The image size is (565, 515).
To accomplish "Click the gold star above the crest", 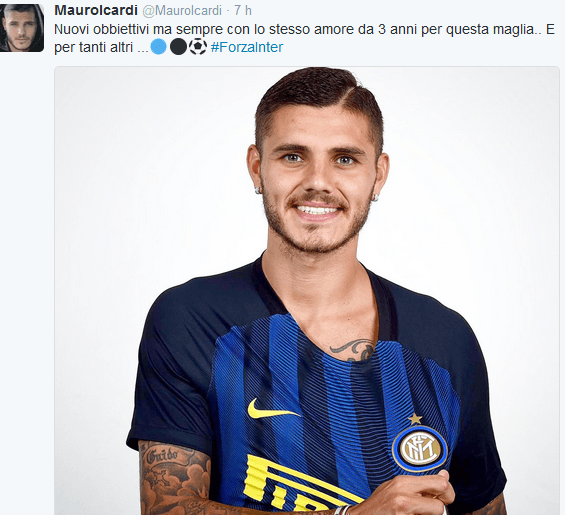I will coord(415,419).
